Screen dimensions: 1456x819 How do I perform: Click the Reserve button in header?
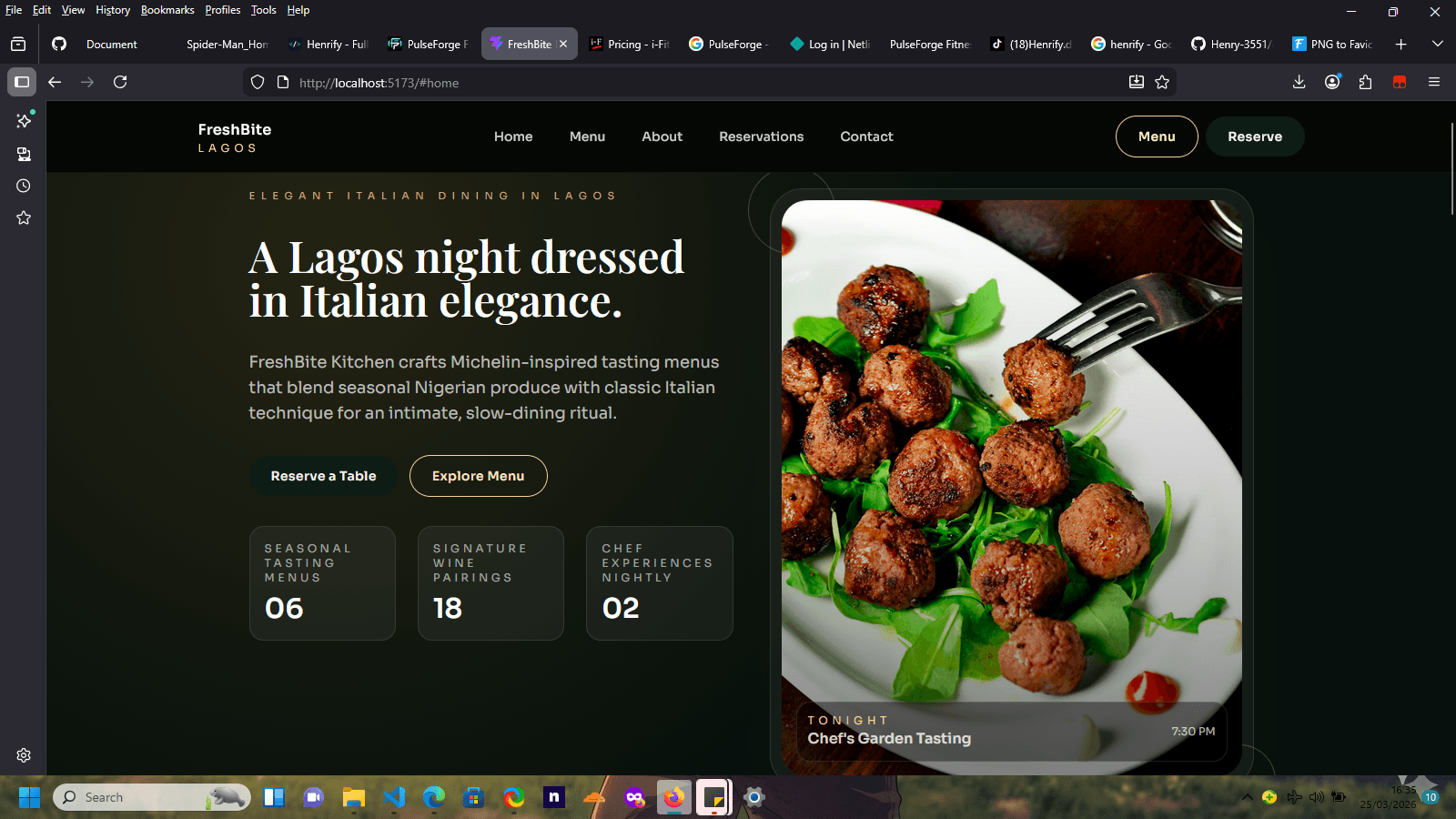[x=1255, y=136]
